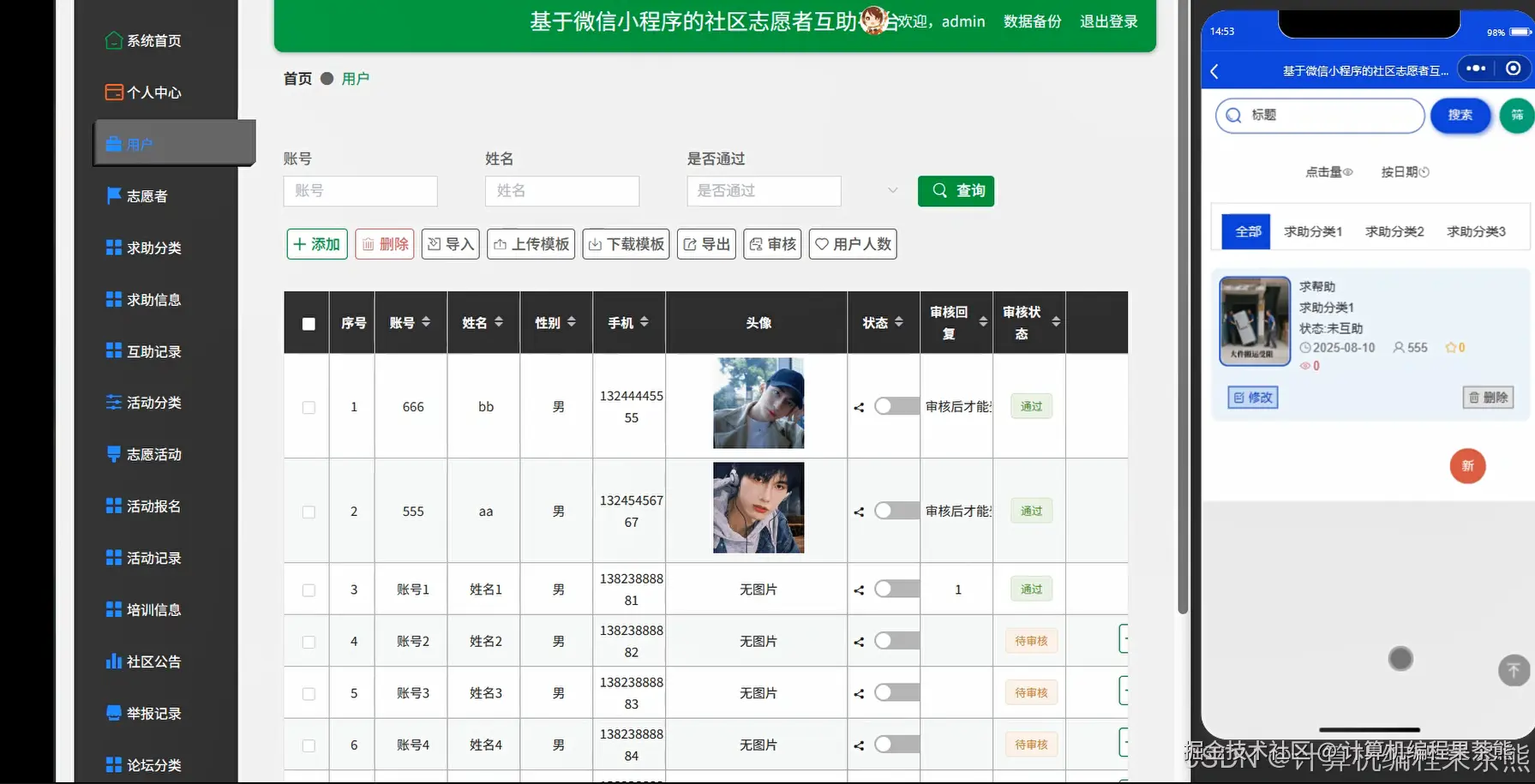Click the share icon for user 666
This screenshot has width=1535, height=784.
(x=858, y=407)
